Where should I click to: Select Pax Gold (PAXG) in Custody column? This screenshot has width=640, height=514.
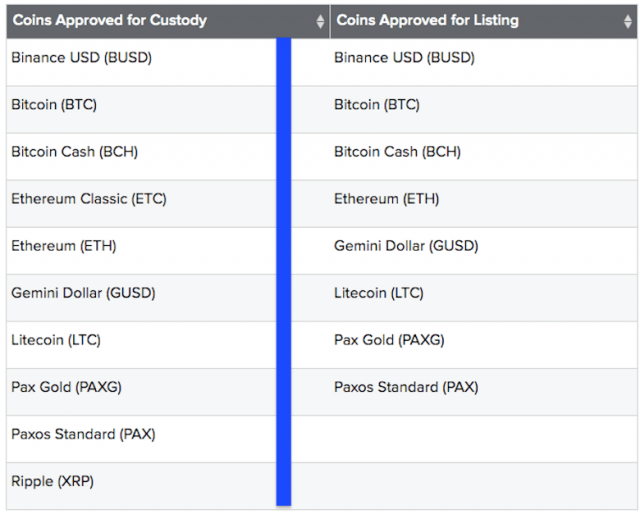[66, 387]
